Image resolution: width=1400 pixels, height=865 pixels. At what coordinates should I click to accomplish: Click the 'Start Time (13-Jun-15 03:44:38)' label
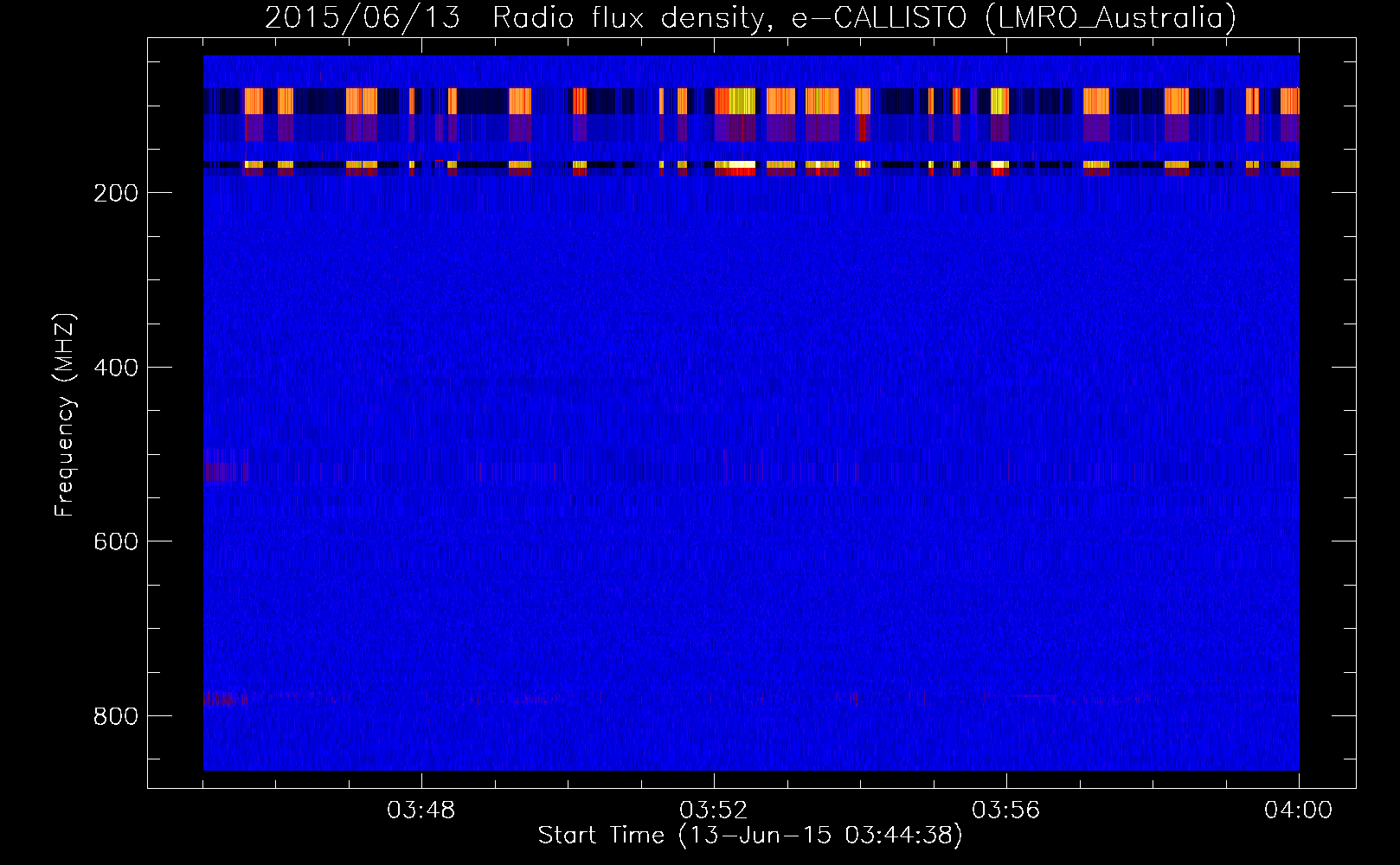tap(750, 836)
